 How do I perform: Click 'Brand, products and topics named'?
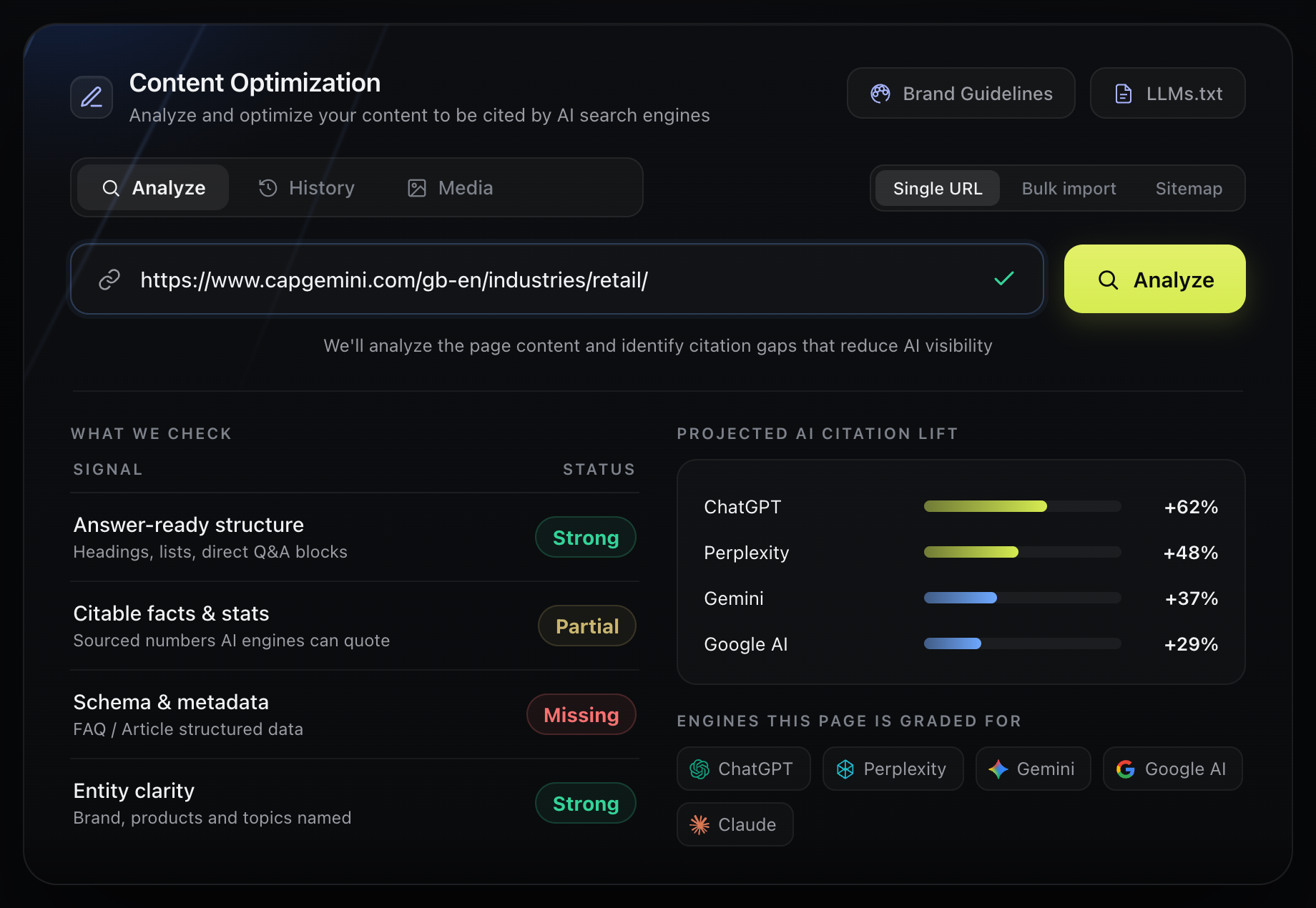pyautogui.click(x=212, y=818)
